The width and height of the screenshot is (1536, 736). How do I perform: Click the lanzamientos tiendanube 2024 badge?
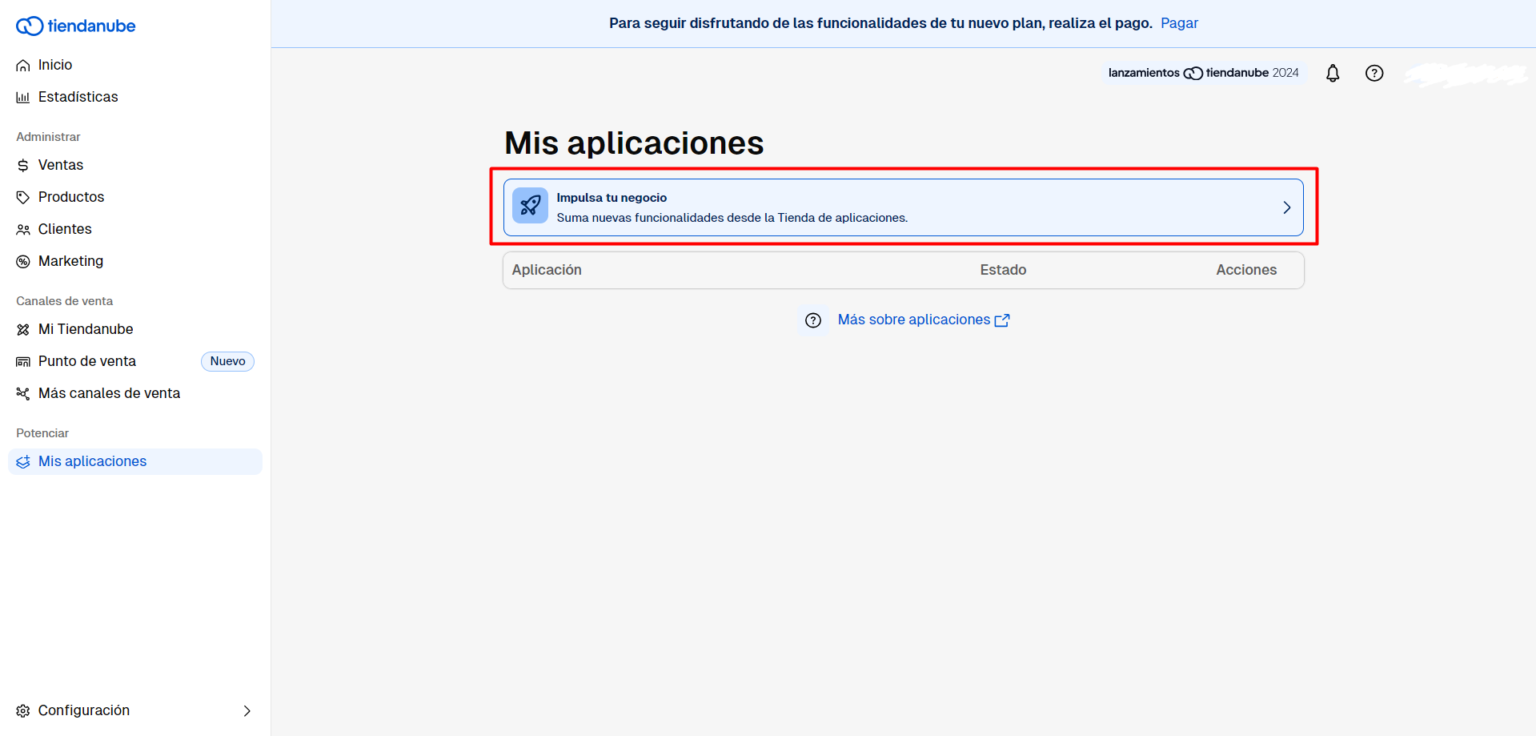[1203, 72]
